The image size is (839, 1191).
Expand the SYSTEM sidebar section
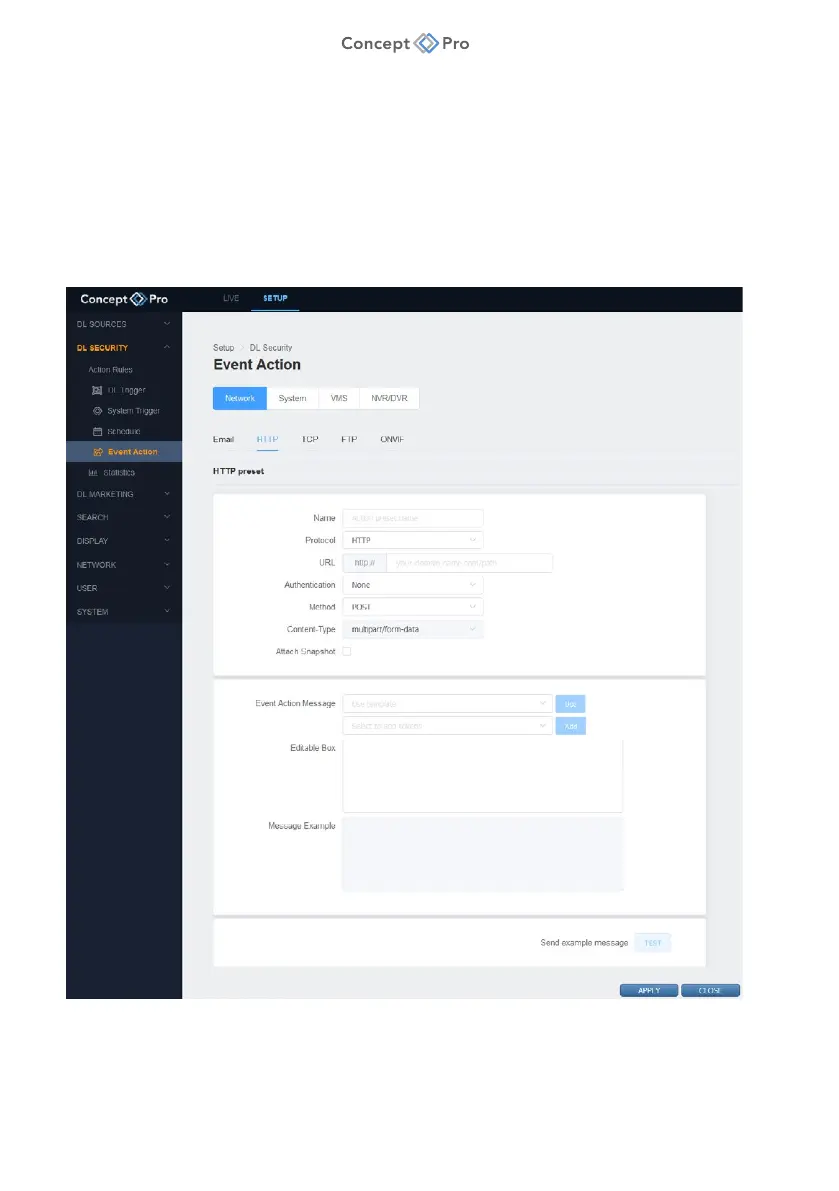click(124, 611)
